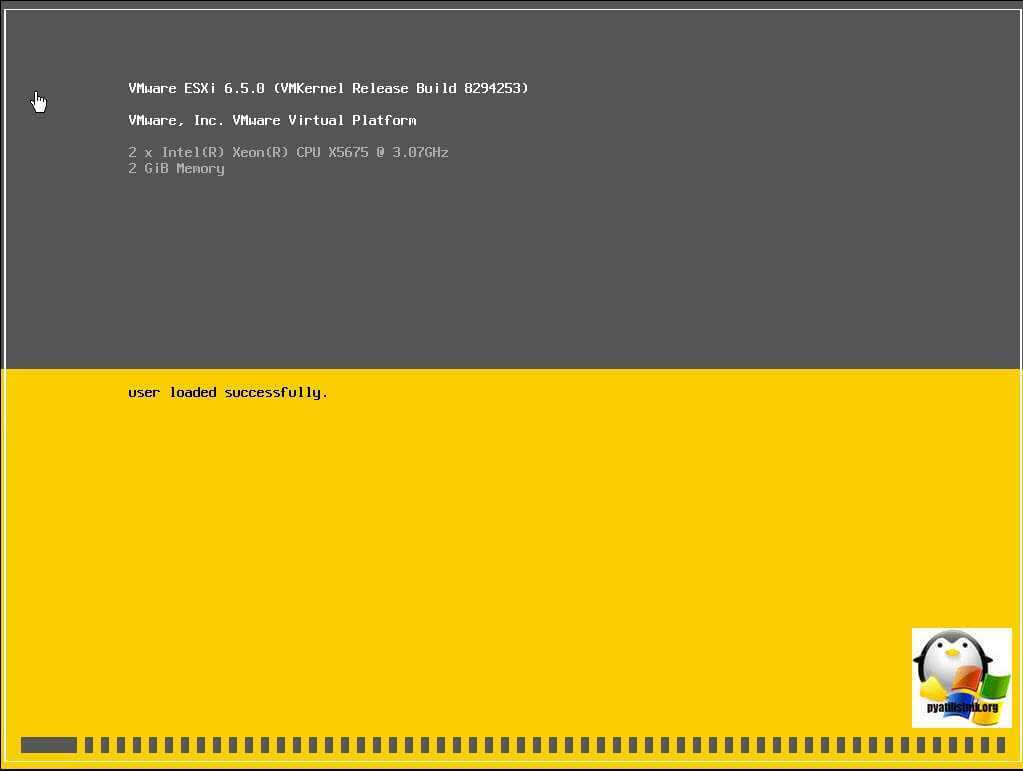Click the boot progress bar filled segment
Viewport: 1023px width, 771px height.
[49, 745]
